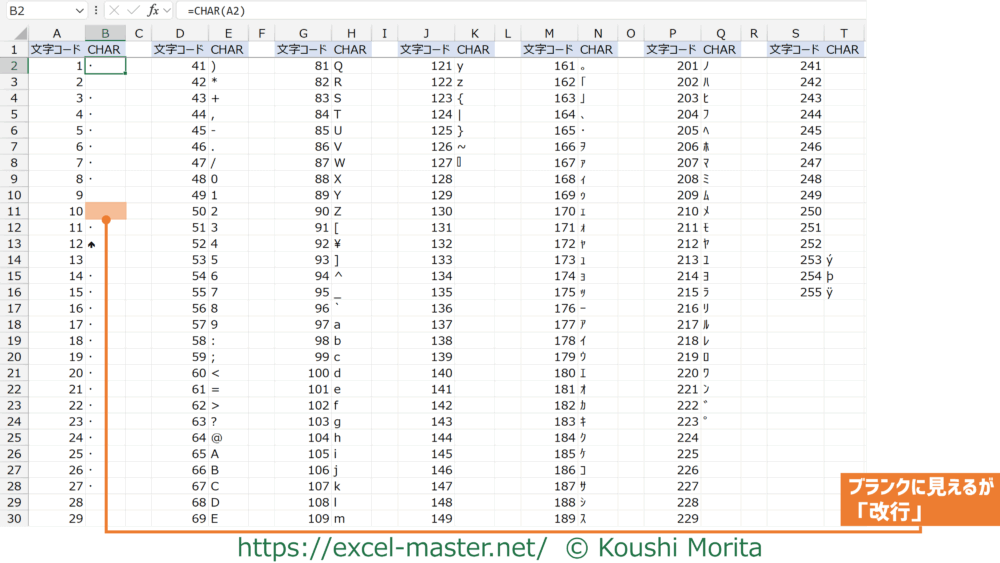Click the Enter checkmark in formula bar
This screenshot has width=1000, height=563.
tap(133, 10)
